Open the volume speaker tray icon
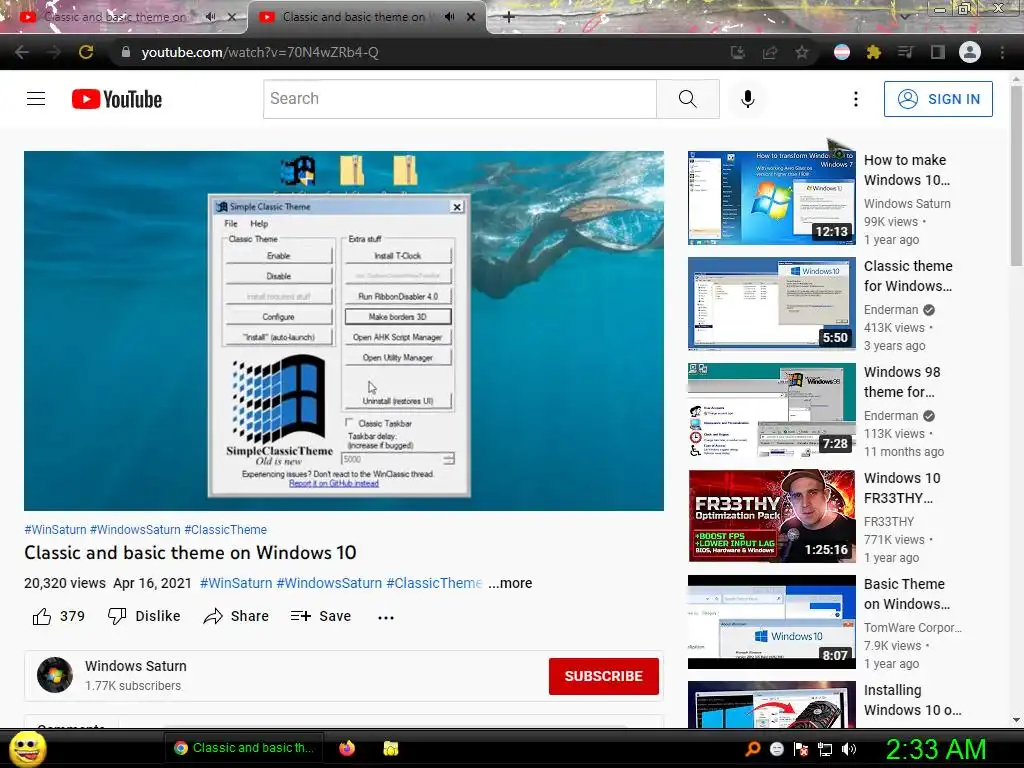1024x768 pixels. (x=849, y=749)
